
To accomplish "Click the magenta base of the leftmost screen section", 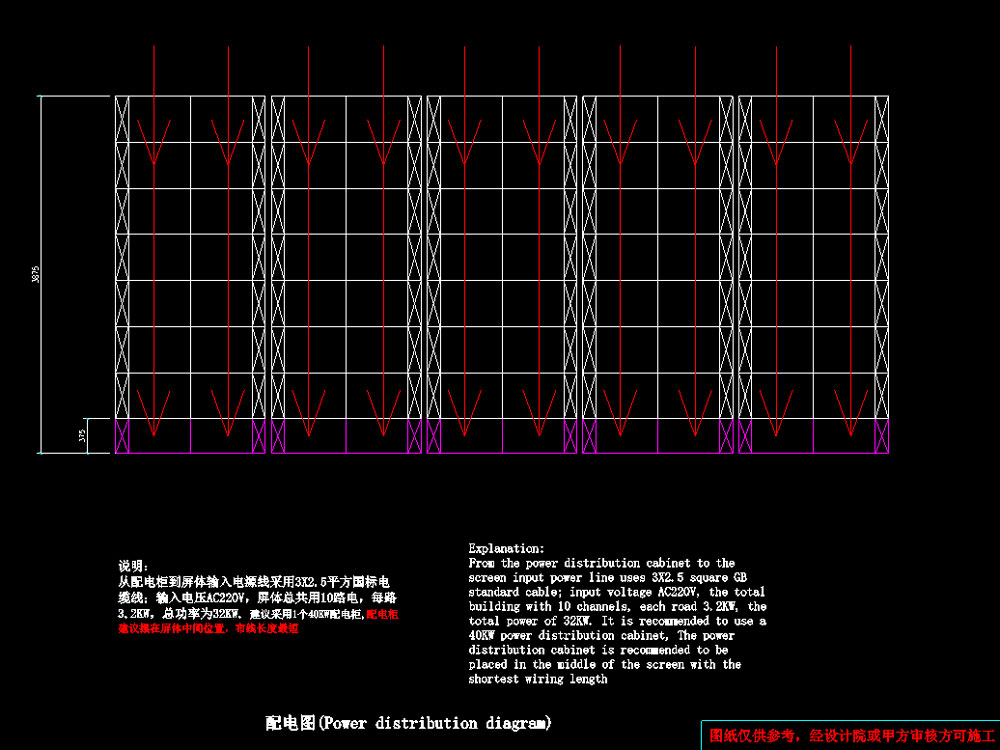I will [190, 436].
